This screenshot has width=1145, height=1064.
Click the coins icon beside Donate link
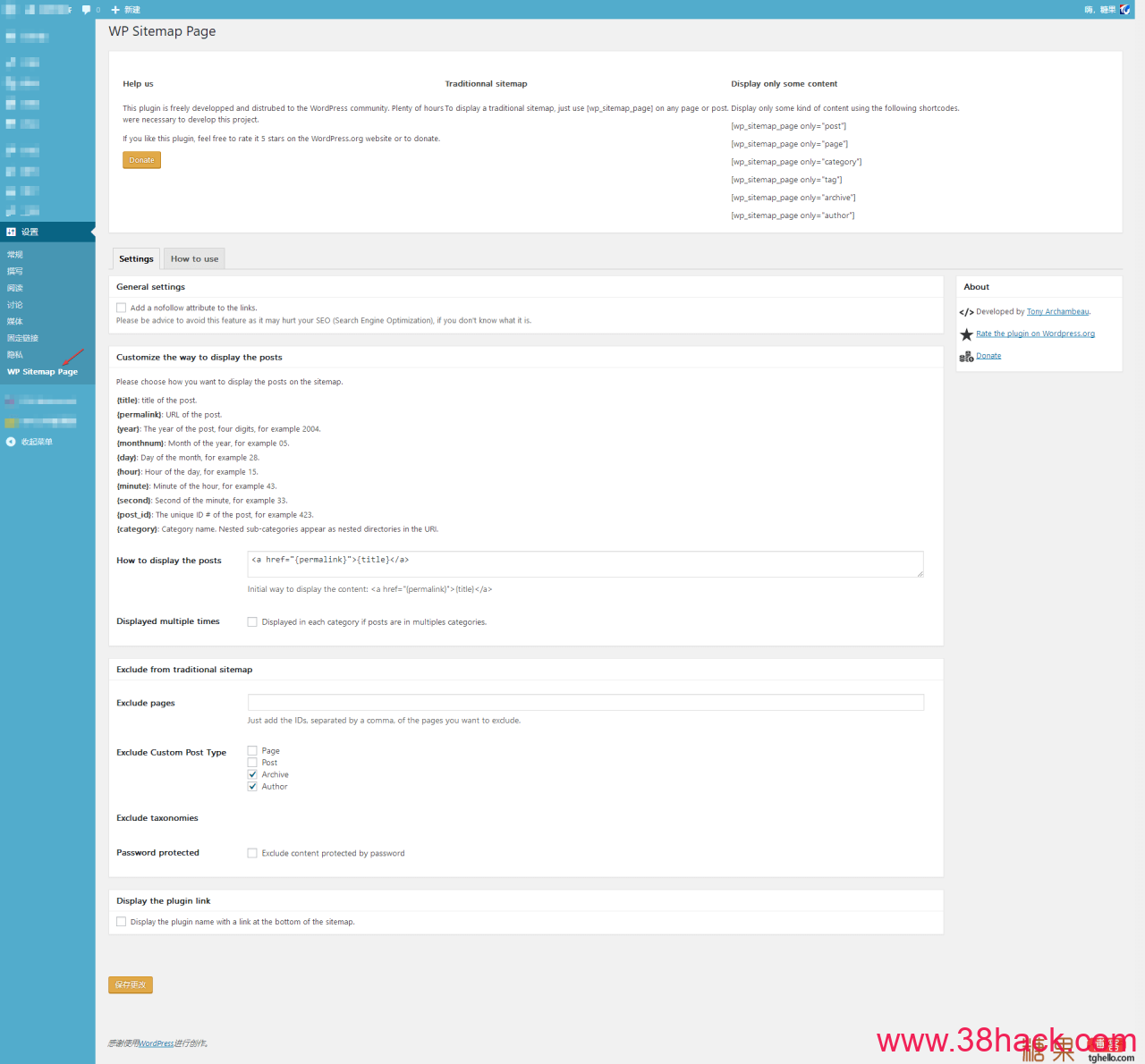[966, 357]
